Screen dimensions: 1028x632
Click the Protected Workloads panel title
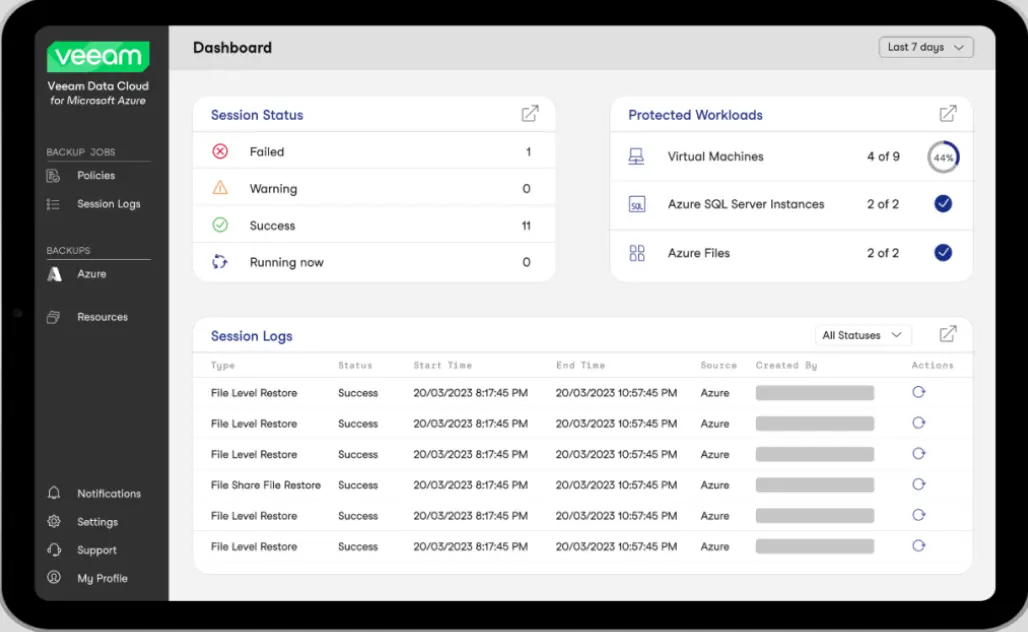click(x=695, y=115)
